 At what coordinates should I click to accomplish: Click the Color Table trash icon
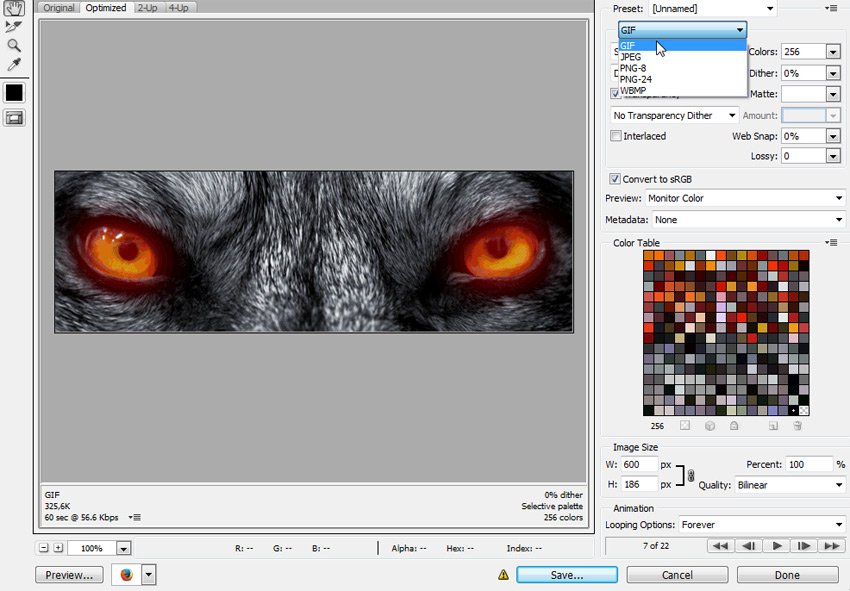pyautogui.click(x=797, y=426)
